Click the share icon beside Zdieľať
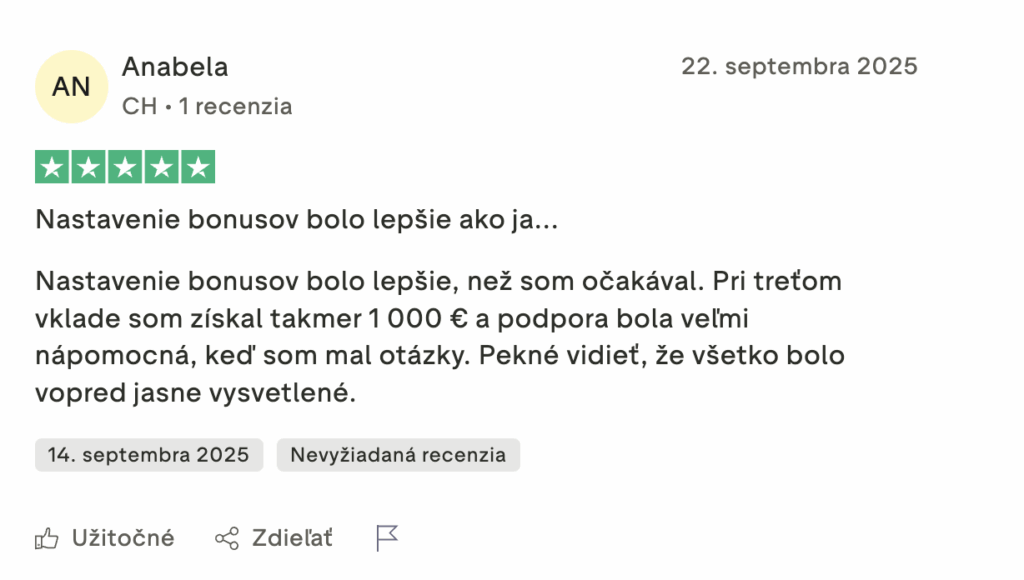 227,539
